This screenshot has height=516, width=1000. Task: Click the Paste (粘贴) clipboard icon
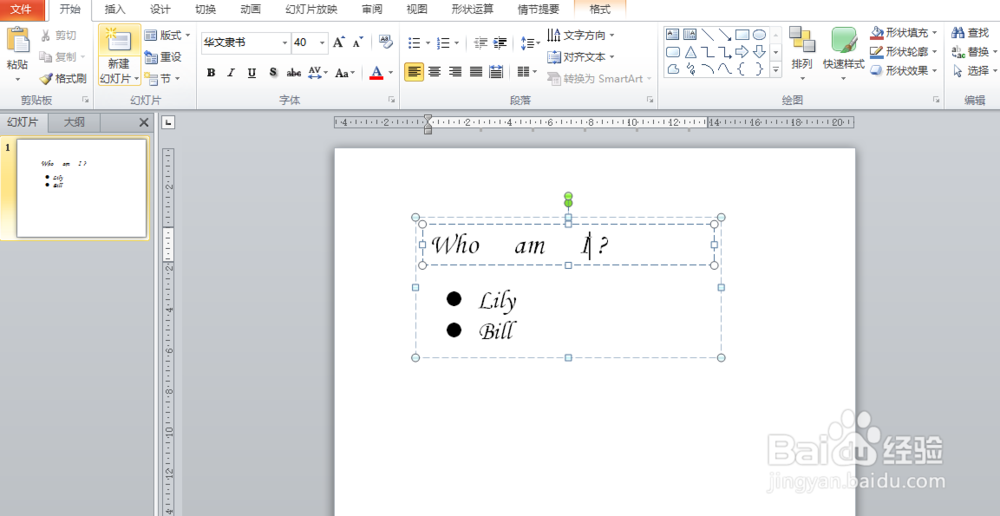(18, 40)
